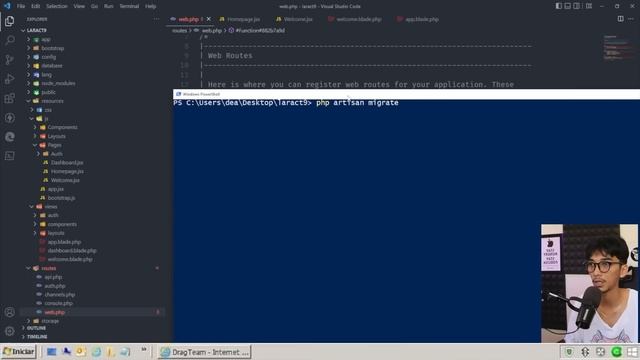Click the Explorer more actions ellipsis
The height and width of the screenshot is (360, 640).
(156, 19)
